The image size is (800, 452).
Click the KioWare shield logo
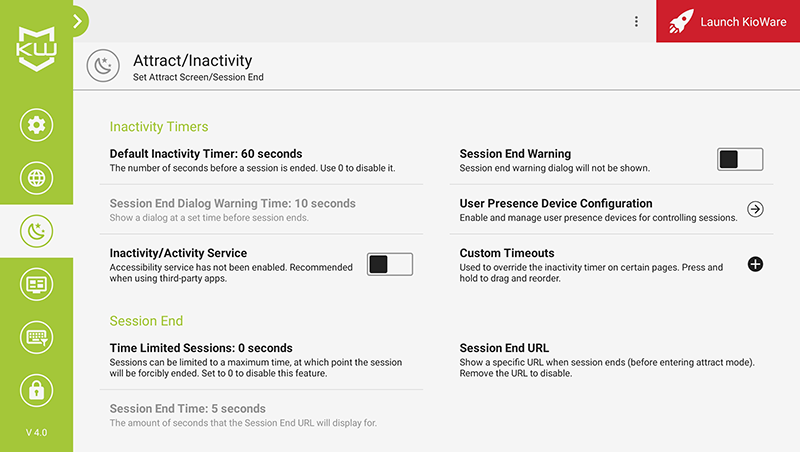[36, 49]
